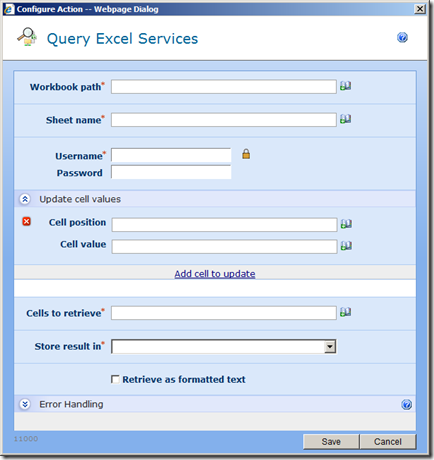434x460 pixels.
Task: Focus the Username input field
Action: coord(171,155)
